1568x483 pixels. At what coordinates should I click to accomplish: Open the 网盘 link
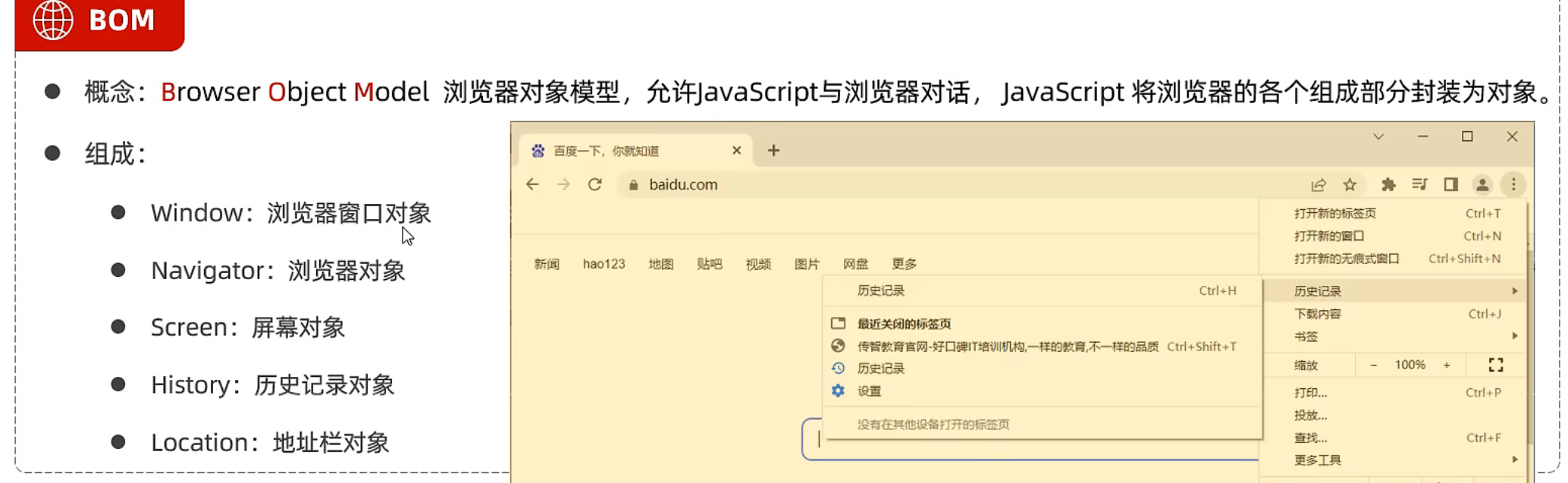click(855, 264)
